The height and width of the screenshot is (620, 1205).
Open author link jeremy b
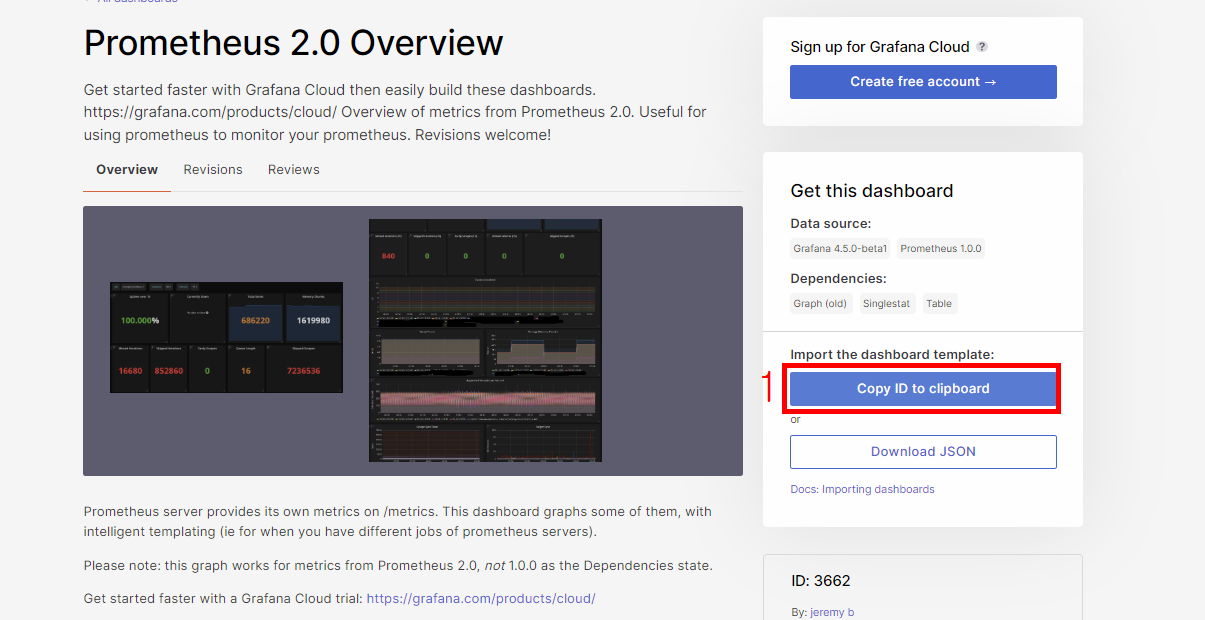[830, 612]
